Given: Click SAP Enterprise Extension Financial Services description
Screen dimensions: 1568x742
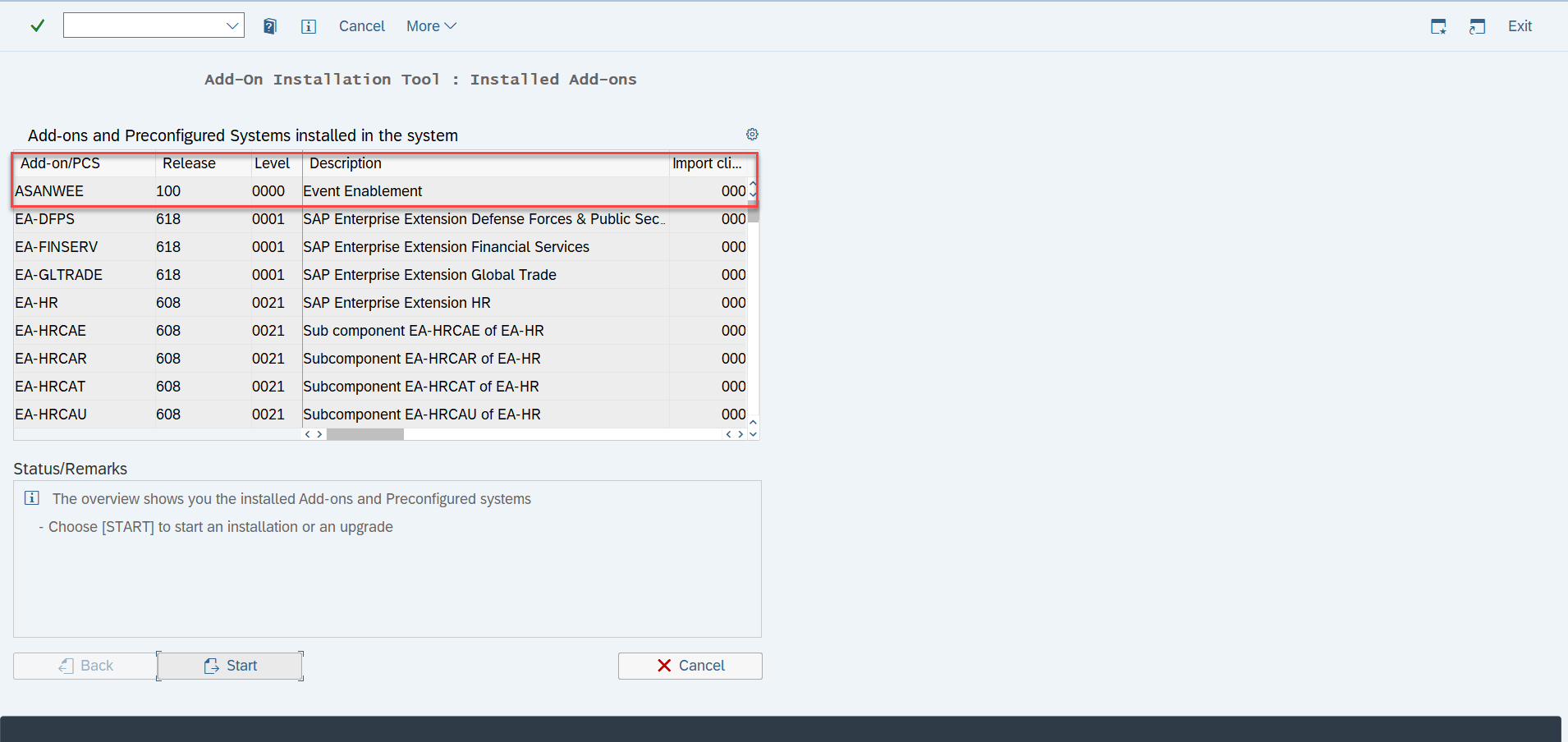Looking at the screenshot, I should click(446, 247).
